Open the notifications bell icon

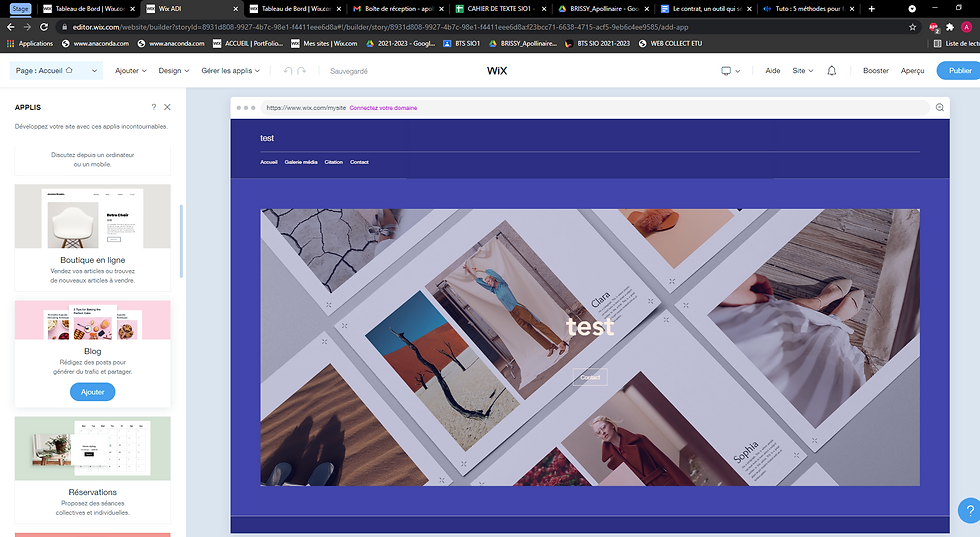coord(831,71)
